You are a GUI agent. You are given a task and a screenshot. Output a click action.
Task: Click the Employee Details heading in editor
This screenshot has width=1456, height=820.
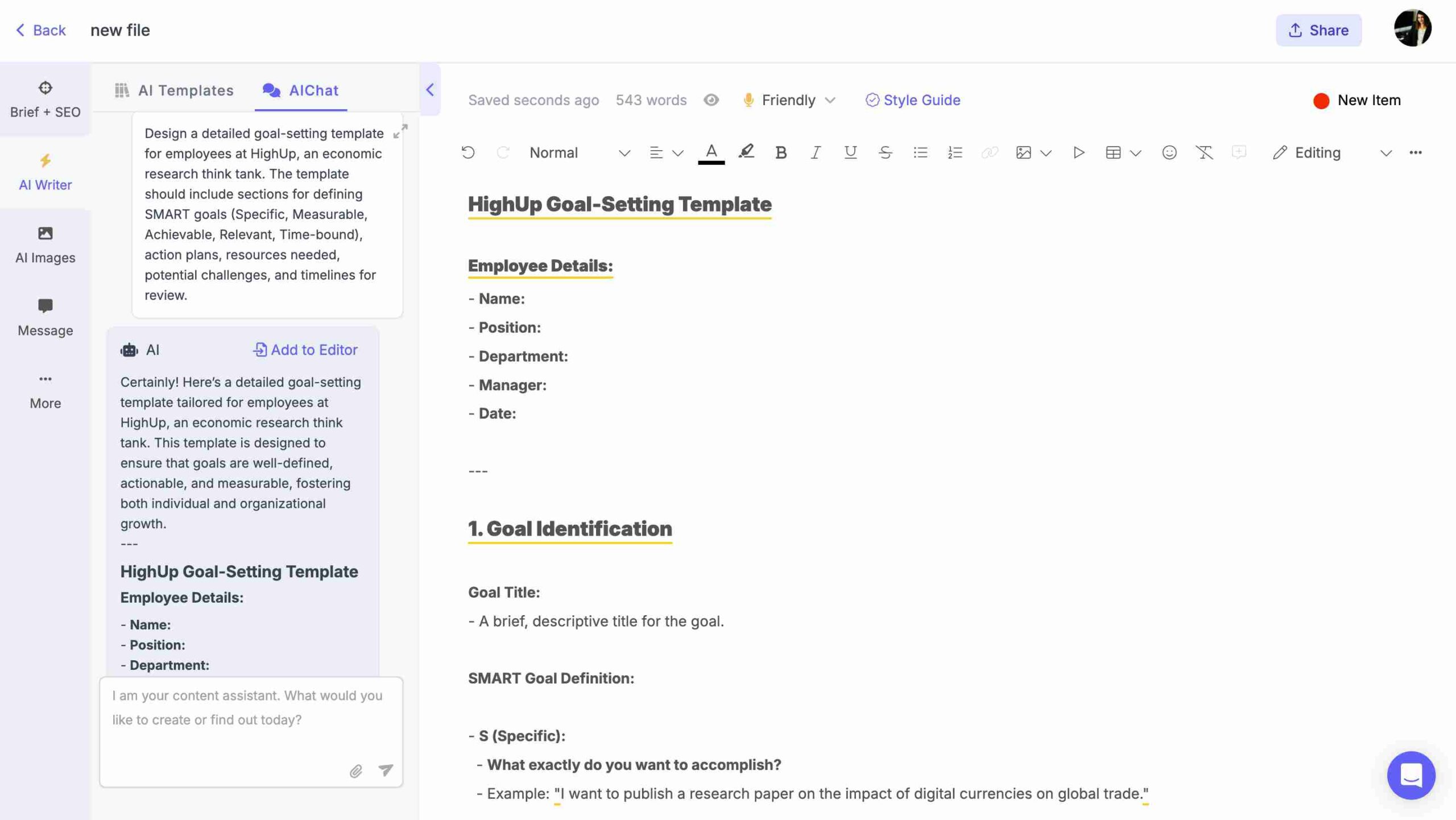(540, 266)
